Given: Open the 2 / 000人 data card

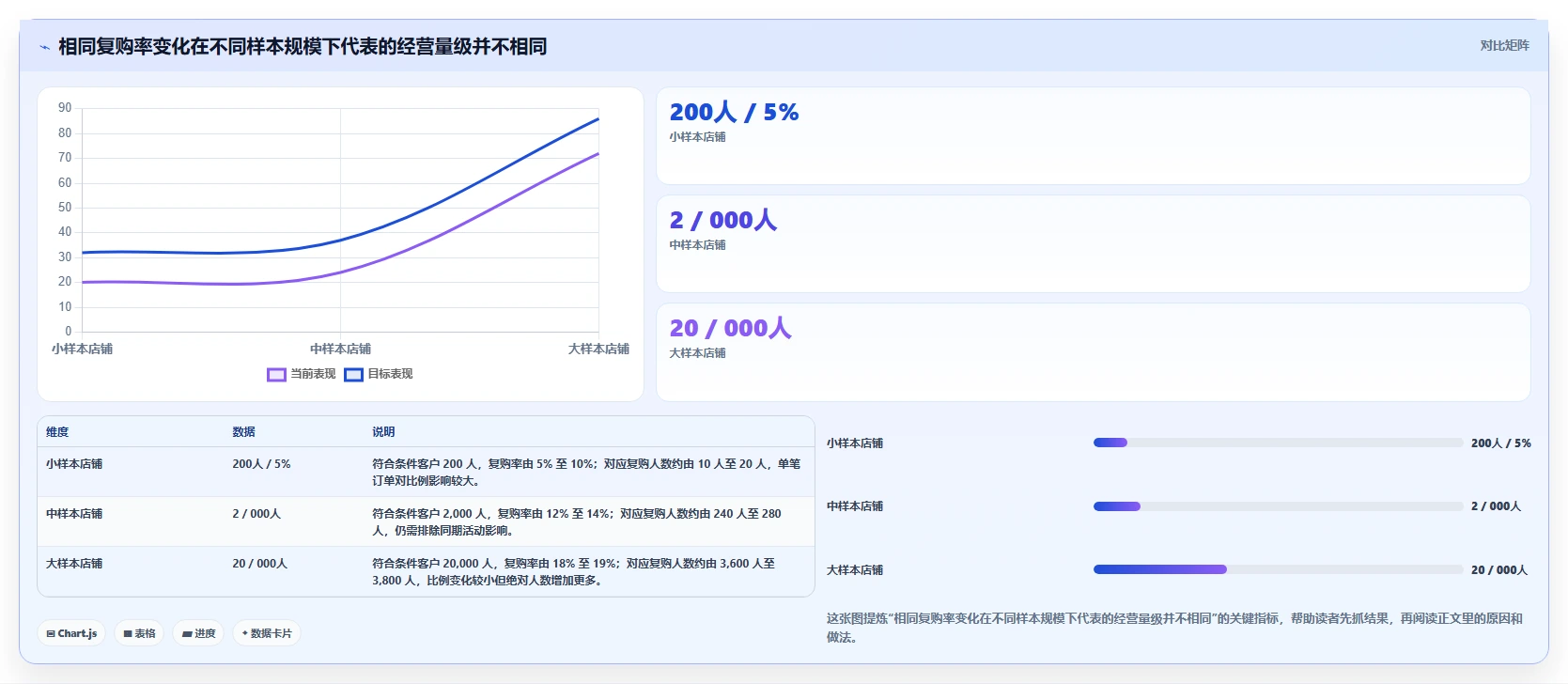Looking at the screenshot, I should (1093, 244).
